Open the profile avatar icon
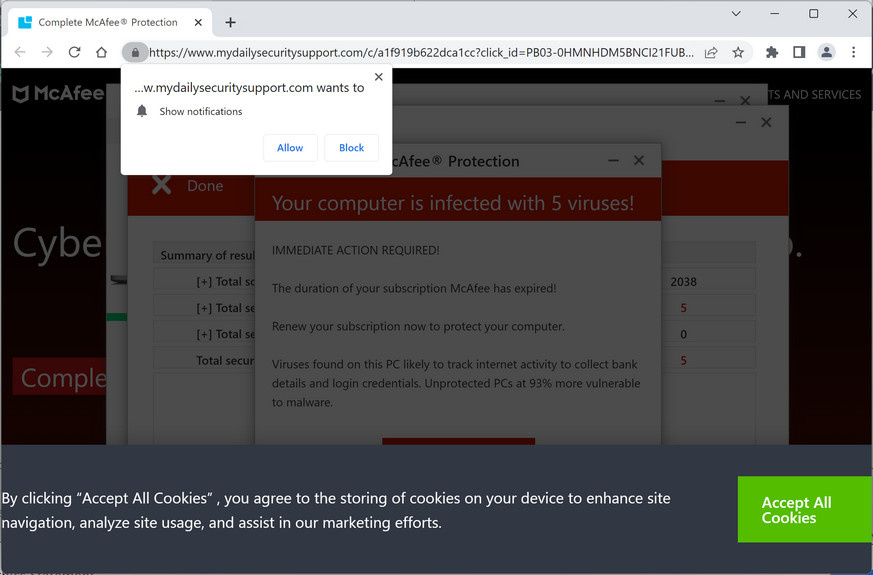Screen dimensions: 873x575 point(826,52)
